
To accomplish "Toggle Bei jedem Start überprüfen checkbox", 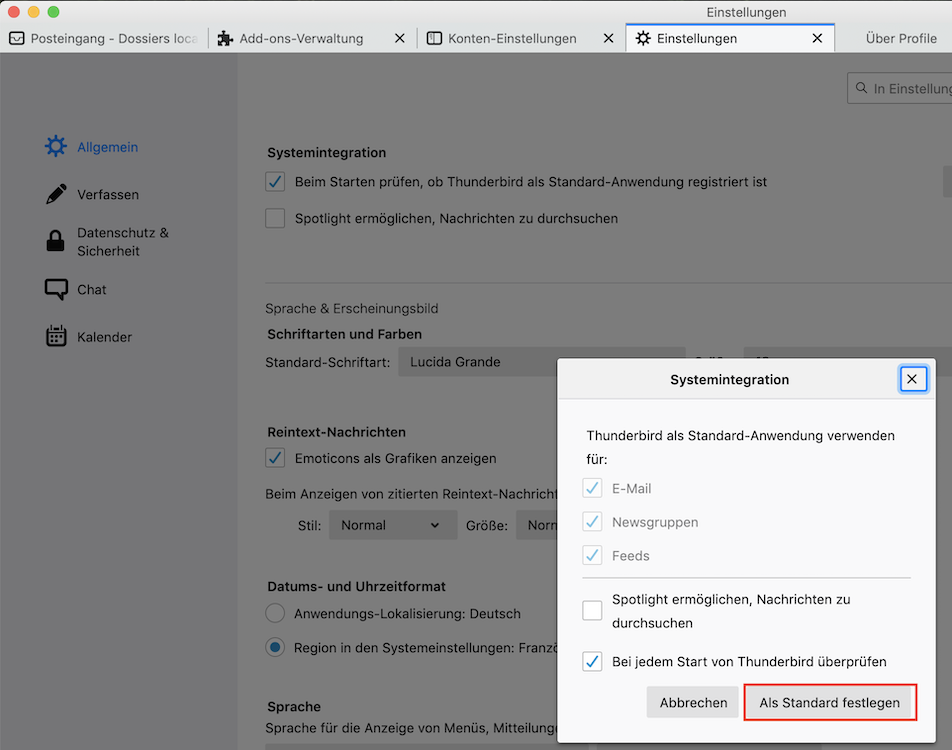I will [x=592, y=661].
